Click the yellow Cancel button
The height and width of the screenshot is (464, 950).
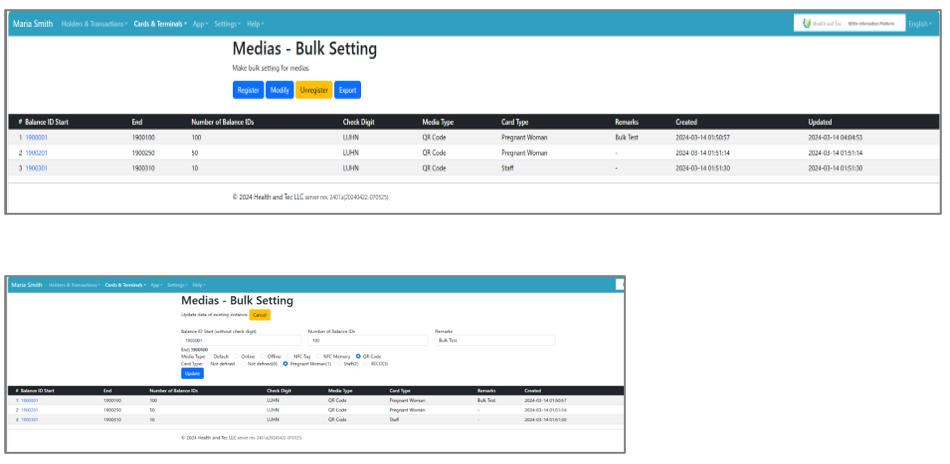[x=259, y=314]
